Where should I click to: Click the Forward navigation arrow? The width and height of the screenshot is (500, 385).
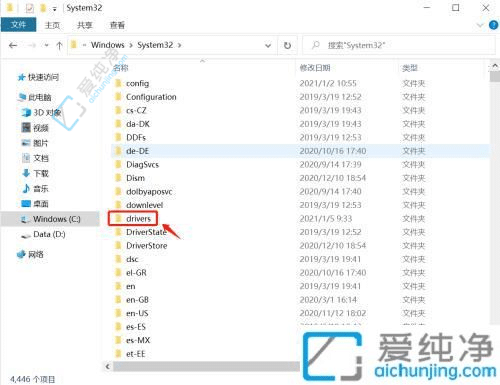pos(32,45)
